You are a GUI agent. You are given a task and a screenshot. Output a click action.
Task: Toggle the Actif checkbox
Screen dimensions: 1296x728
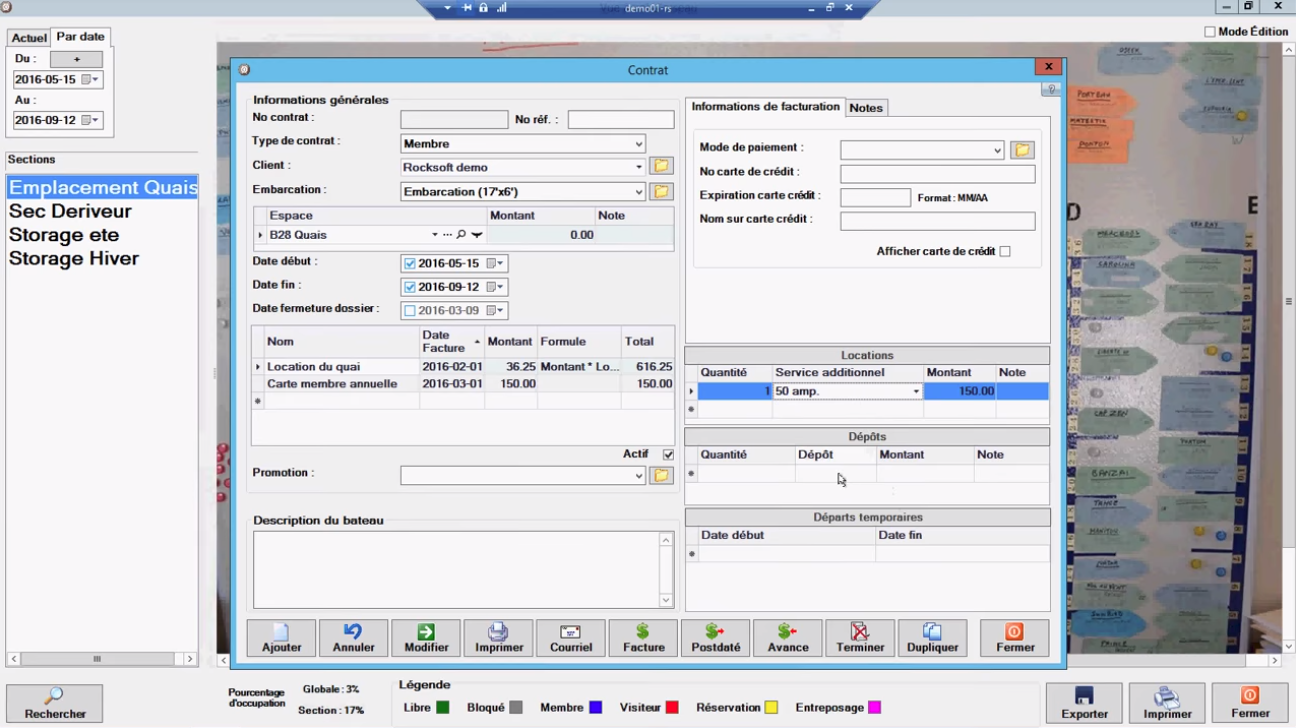coord(668,455)
